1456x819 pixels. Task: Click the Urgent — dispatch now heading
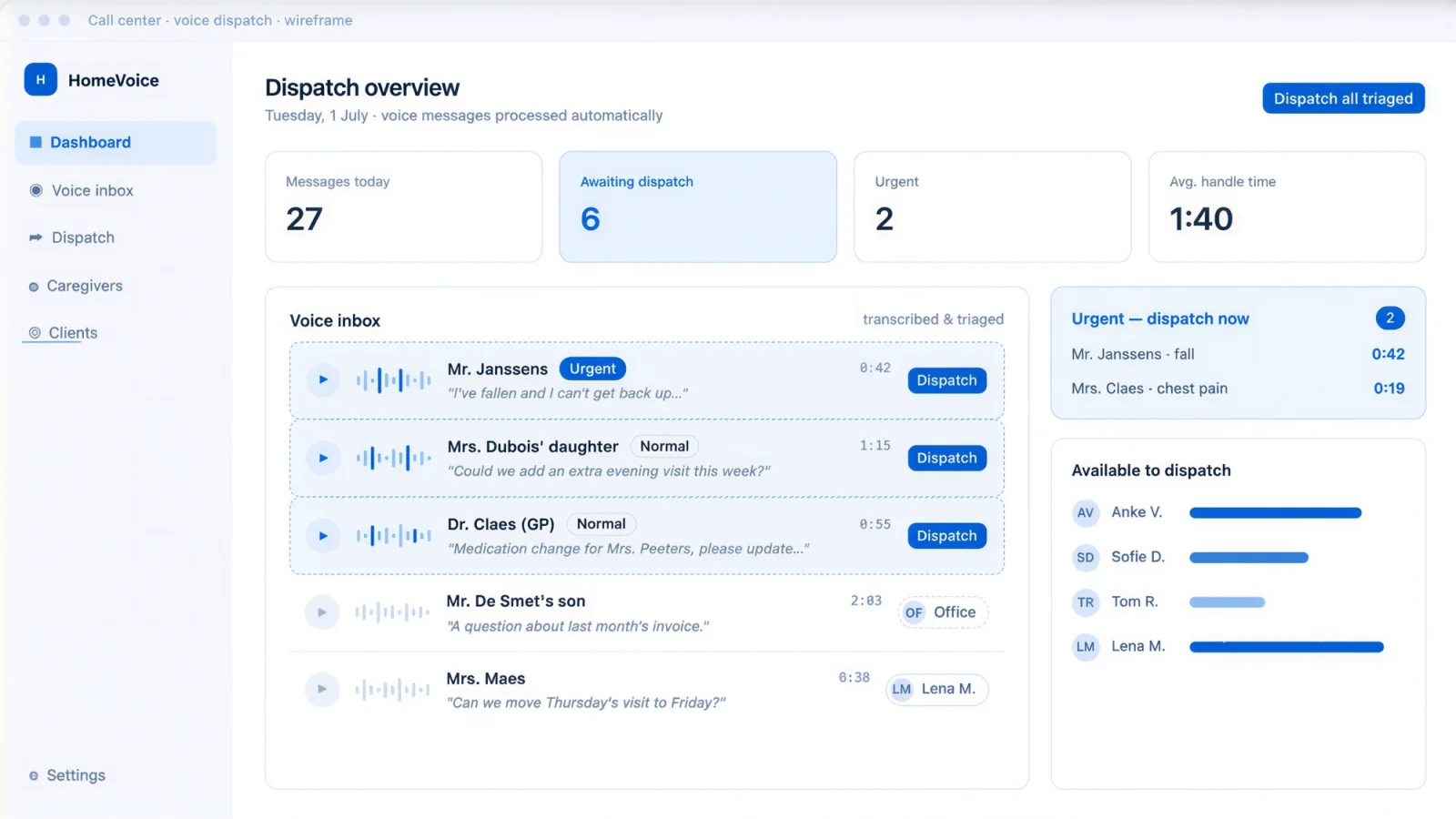[1160, 318]
